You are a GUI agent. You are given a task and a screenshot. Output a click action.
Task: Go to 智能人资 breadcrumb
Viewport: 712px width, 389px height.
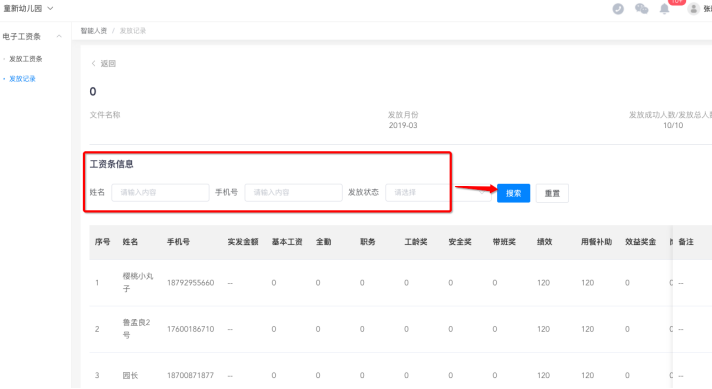[94, 31]
